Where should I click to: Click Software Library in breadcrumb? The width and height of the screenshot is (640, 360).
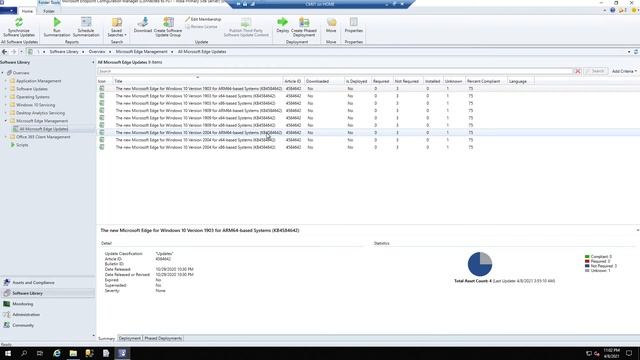click(64, 52)
